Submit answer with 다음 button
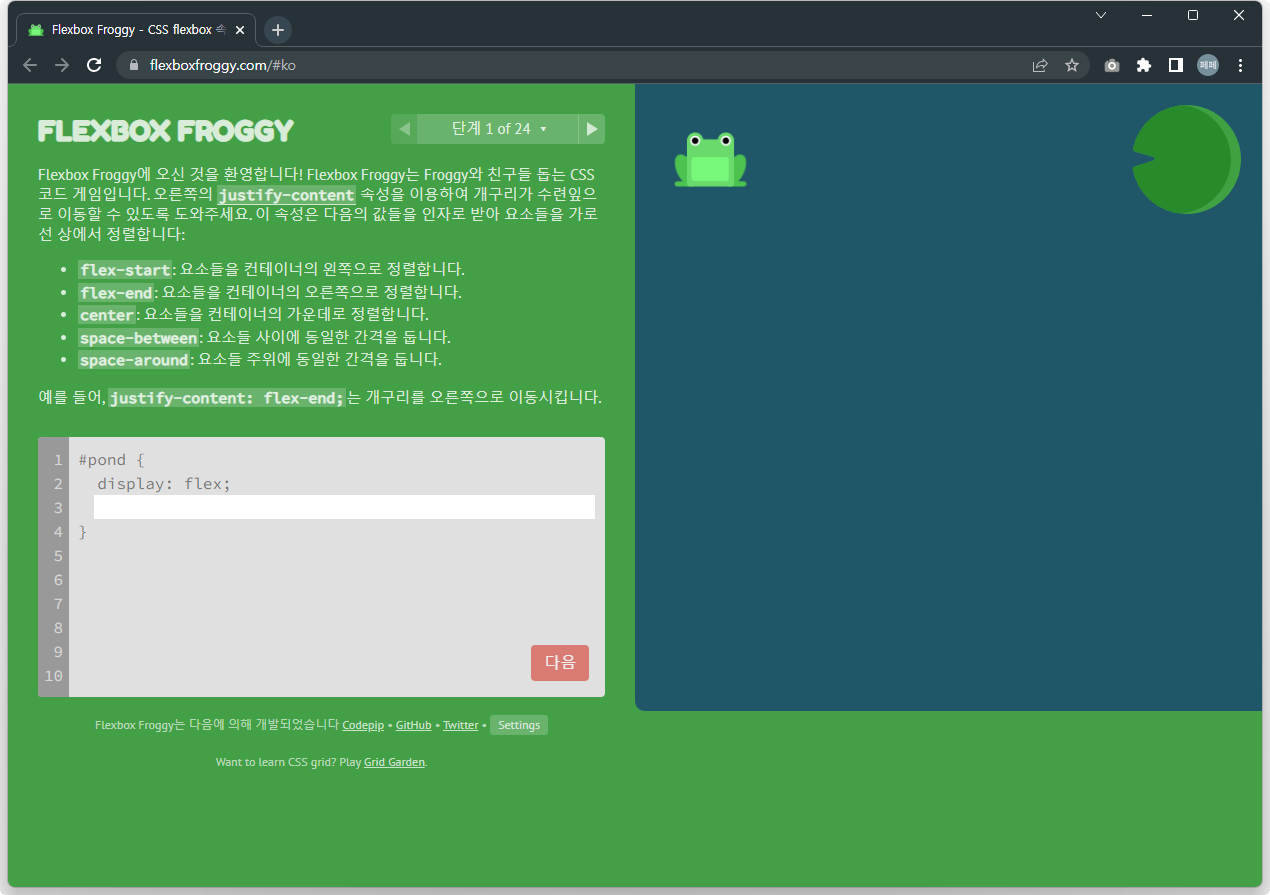1270x895 pixels. pyautogui.click(x=560, y=663)
